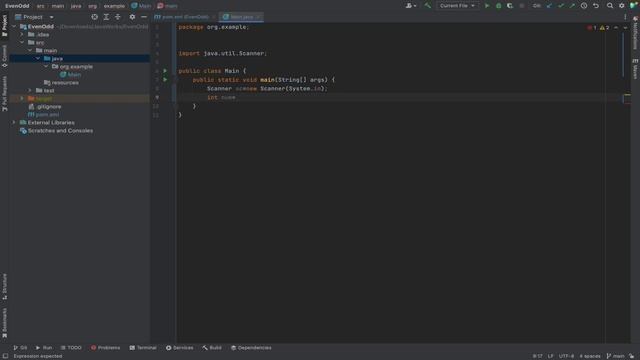The height and width of the screenshot is (360, 640).
Task: Hide the Project panel with minus icon
Action: pos(144,17)
